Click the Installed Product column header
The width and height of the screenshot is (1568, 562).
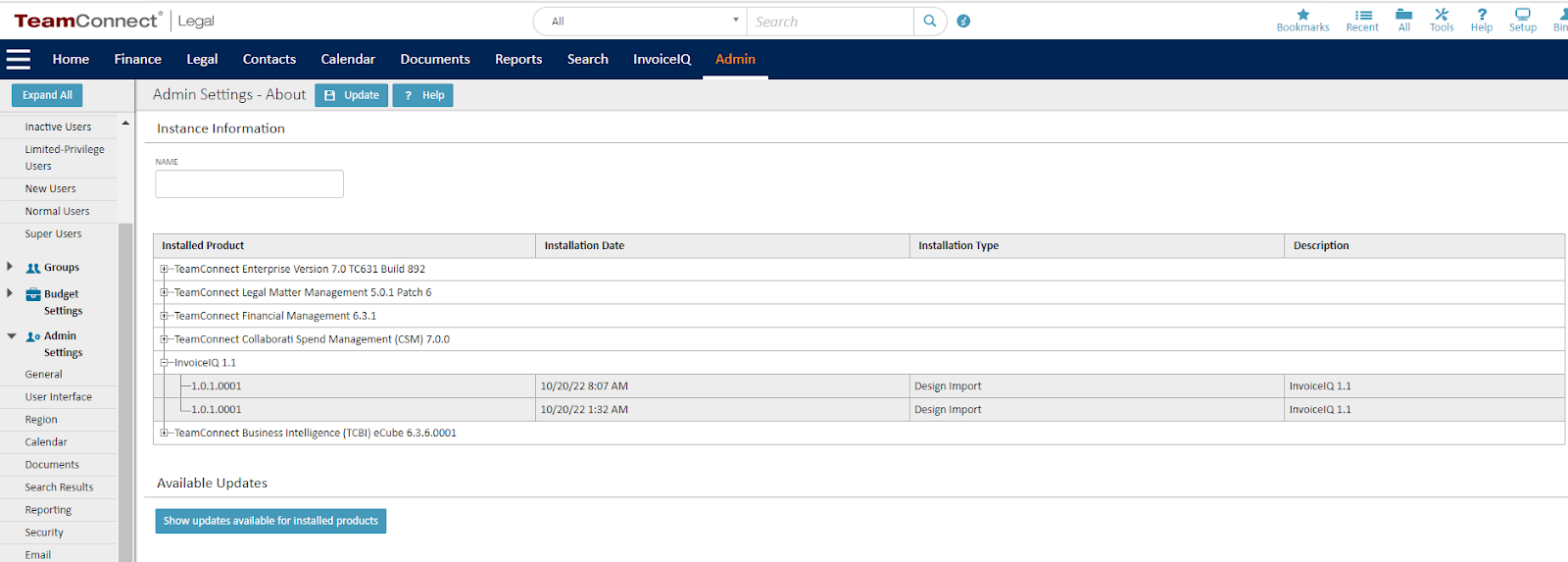tap(344, 246)
